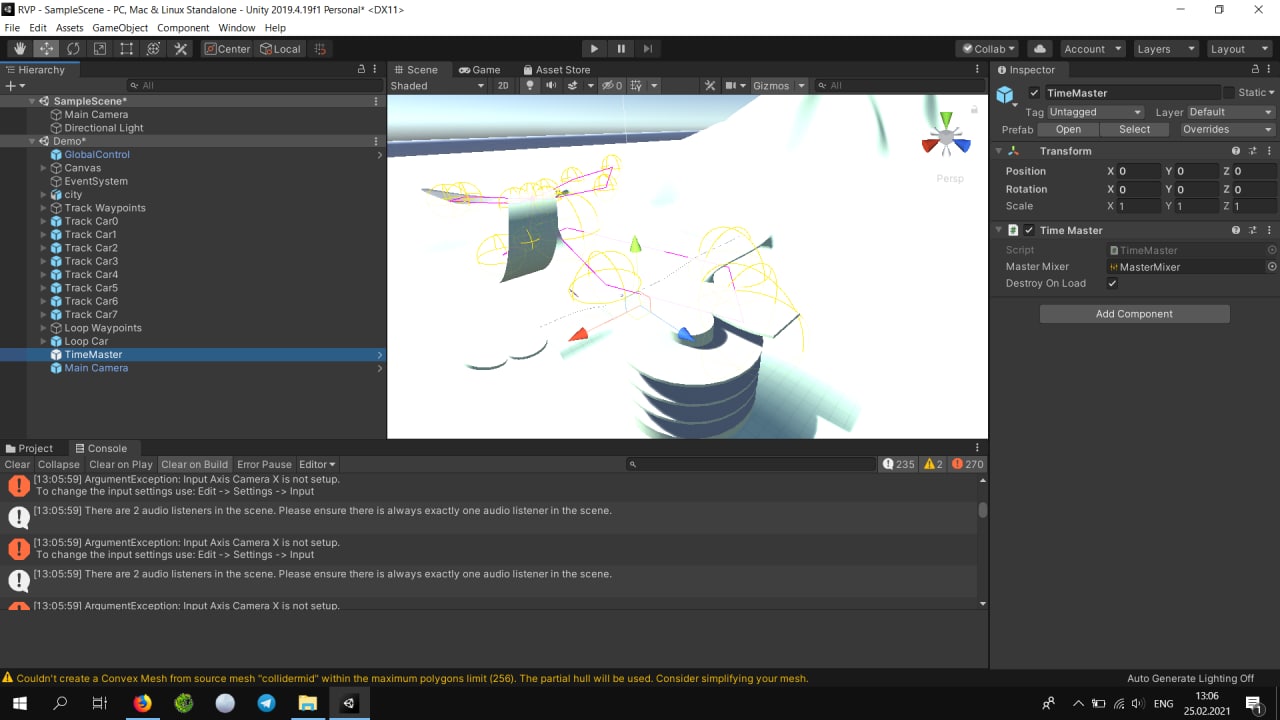This screenshot has height=720, width=1280.
Task: Expand the Track Waypoints object
Action: (x=43, y=208)
